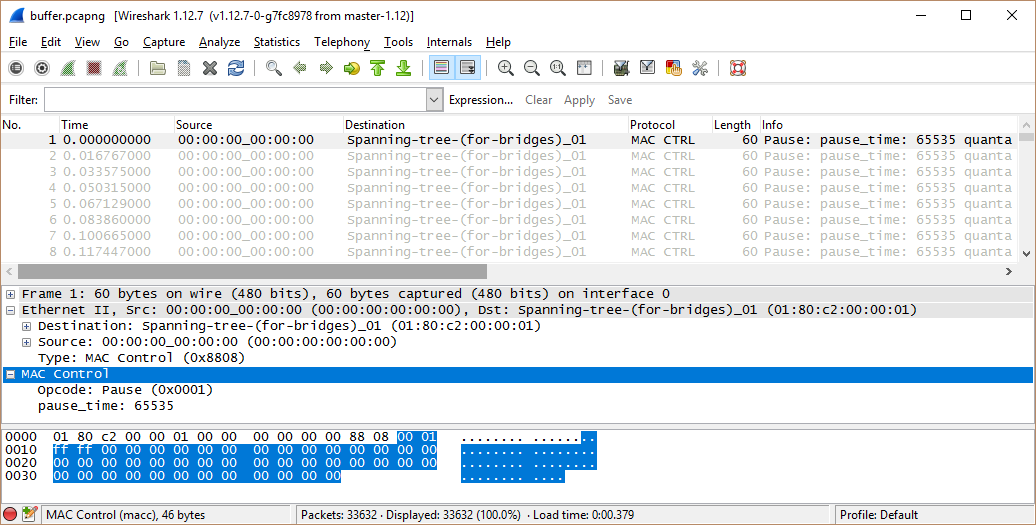Open the Analyze menu
The image size is (1036, 525).
pos(219,42)
